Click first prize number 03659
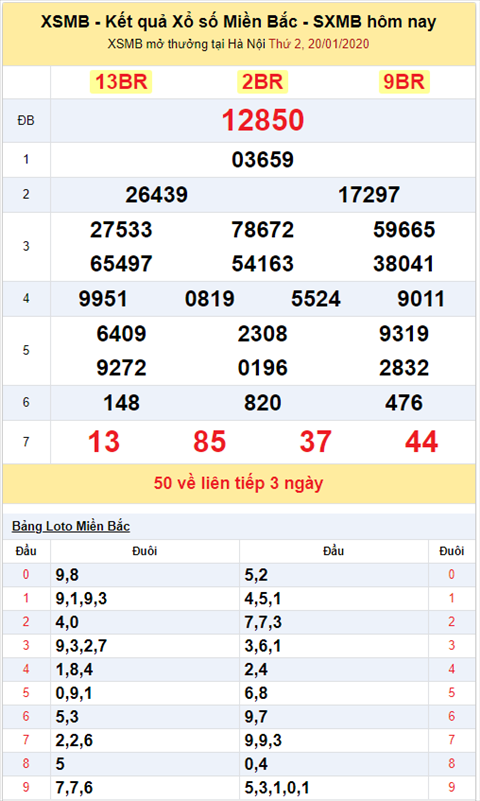 [x=262, y=160]
